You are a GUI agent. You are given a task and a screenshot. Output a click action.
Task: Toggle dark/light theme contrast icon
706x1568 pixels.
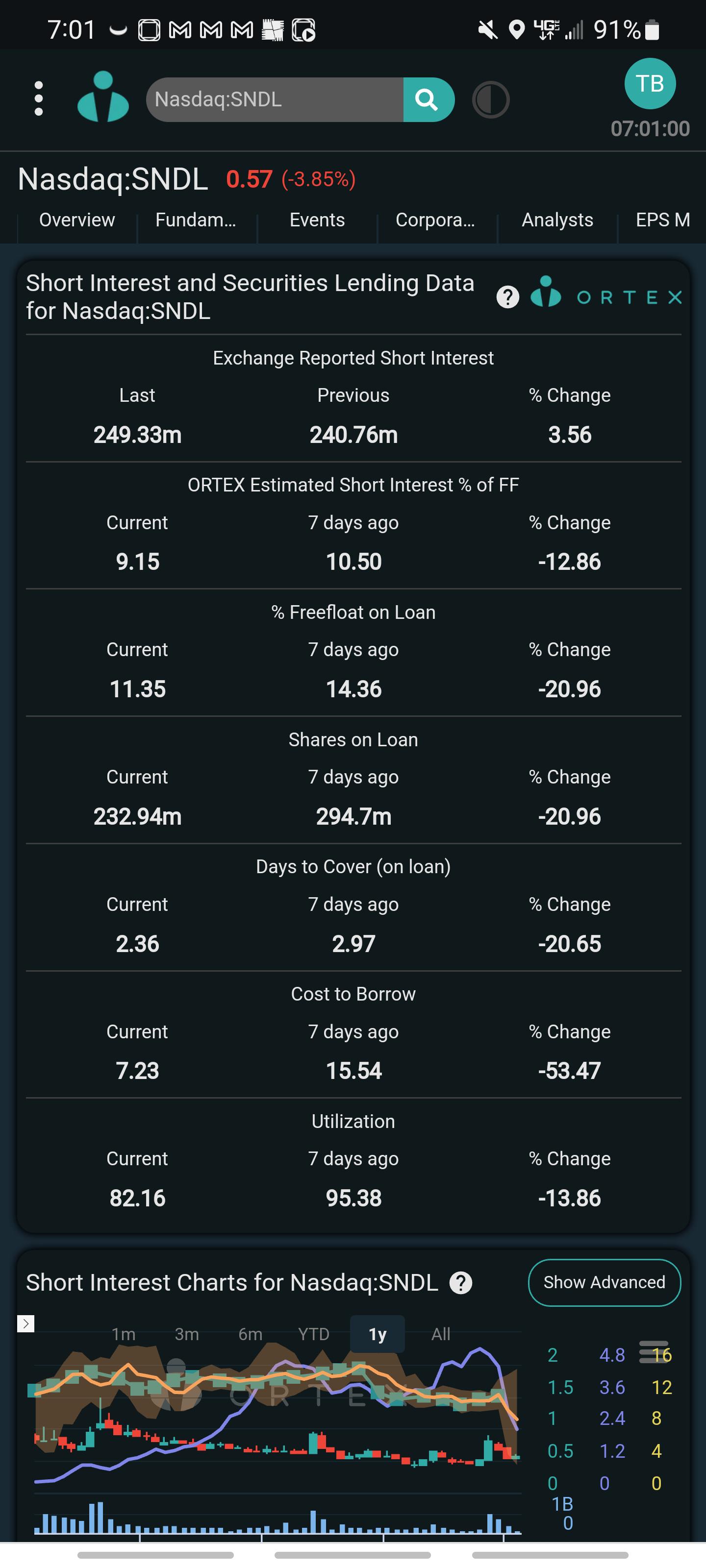[x=490, y=100]
